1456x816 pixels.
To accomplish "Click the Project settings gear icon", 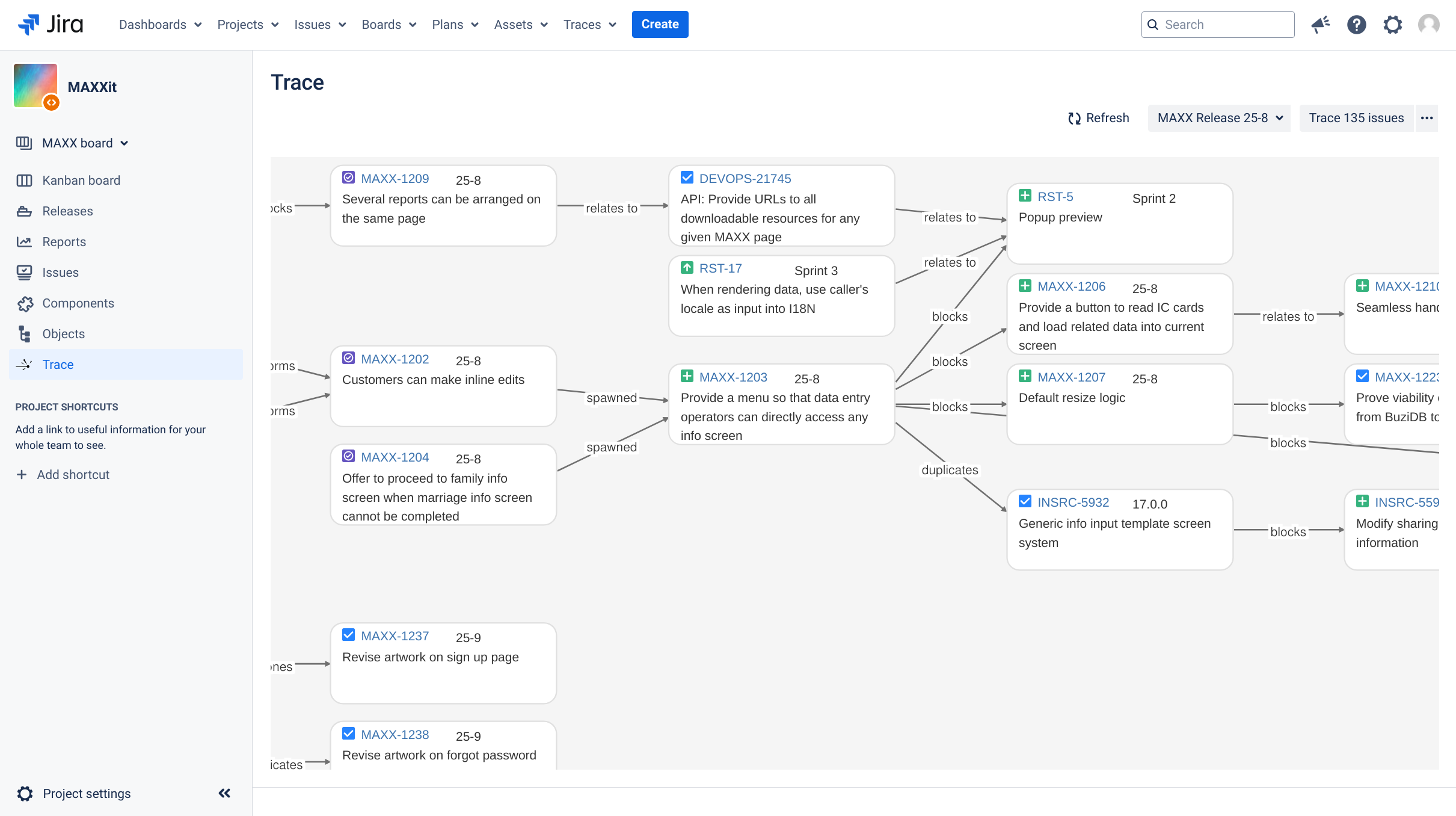I will (x=25, y=794).
